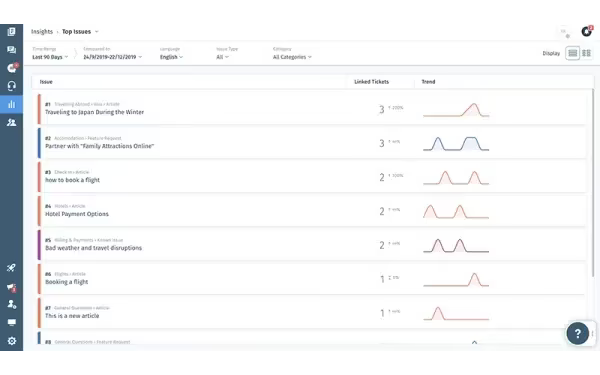Open the Language English dropdown

click(x=171, y=57)
